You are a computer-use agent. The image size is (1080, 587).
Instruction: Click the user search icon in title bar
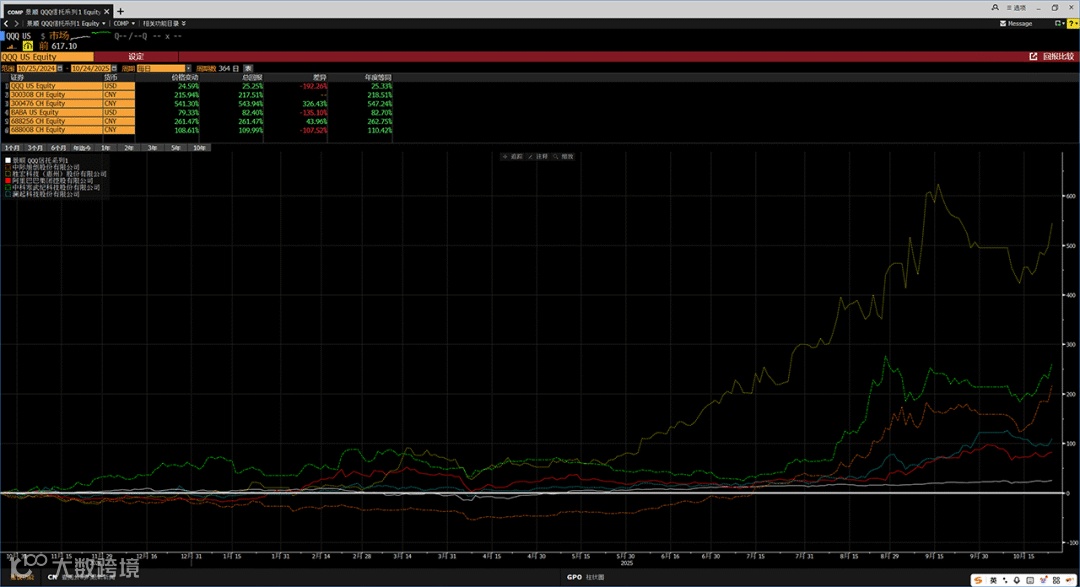pos(995,8)
